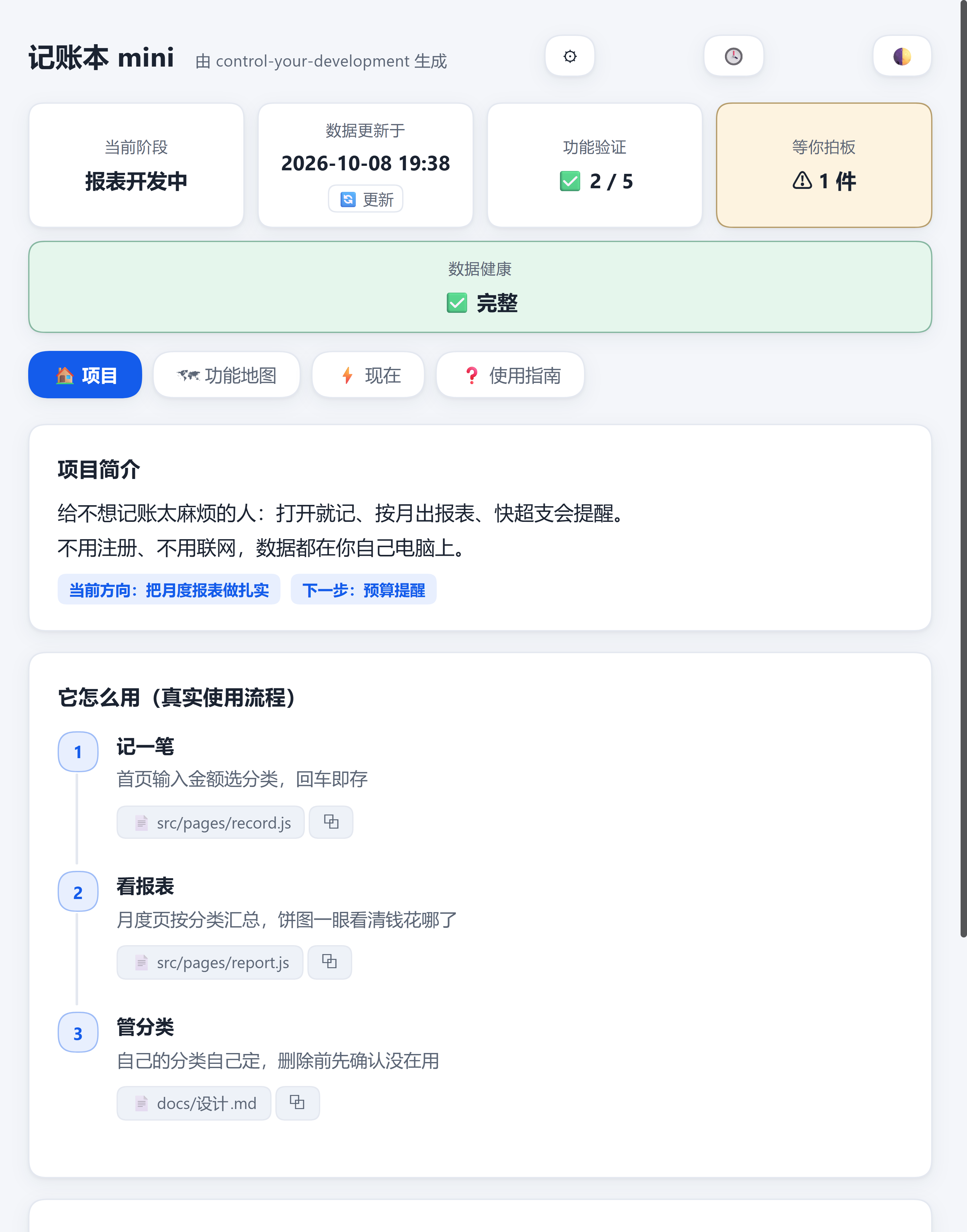967x1232 pixels.
Task: Toggle dark mode with the moon icon
Action: coord(902,56)
